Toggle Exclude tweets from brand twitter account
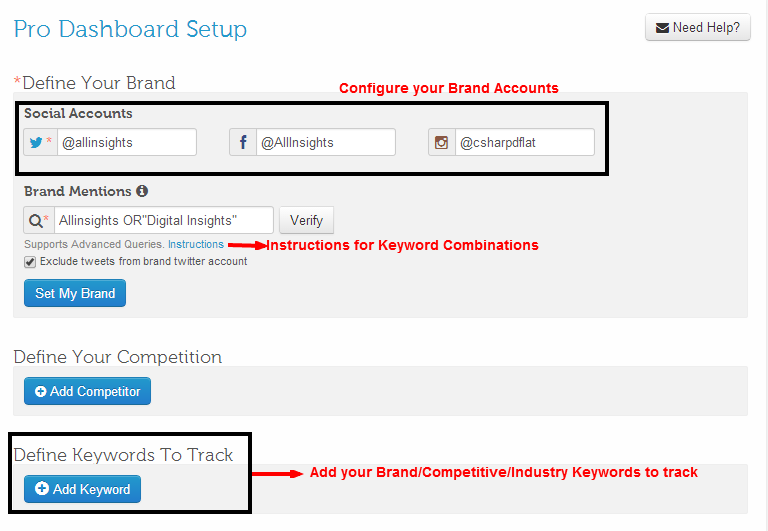Viewport: 768px width, 531px height. point(30,262)
